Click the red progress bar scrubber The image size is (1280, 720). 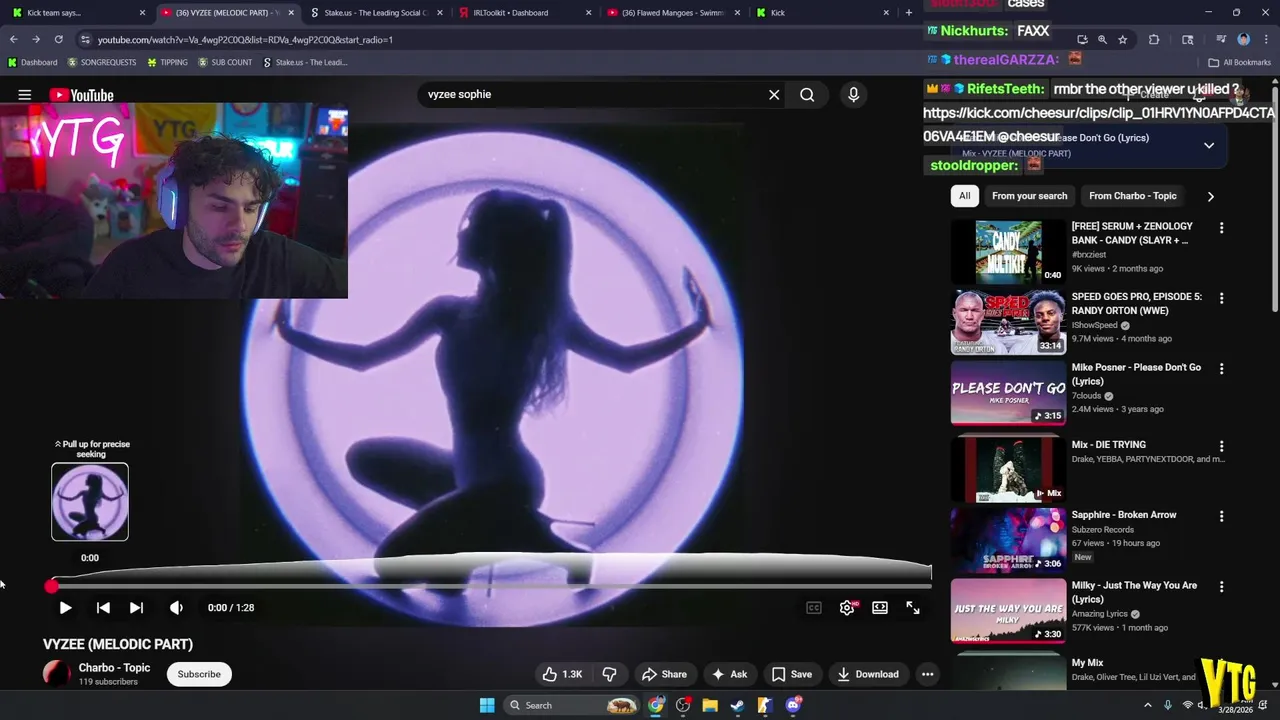click(x=52, y=586)
